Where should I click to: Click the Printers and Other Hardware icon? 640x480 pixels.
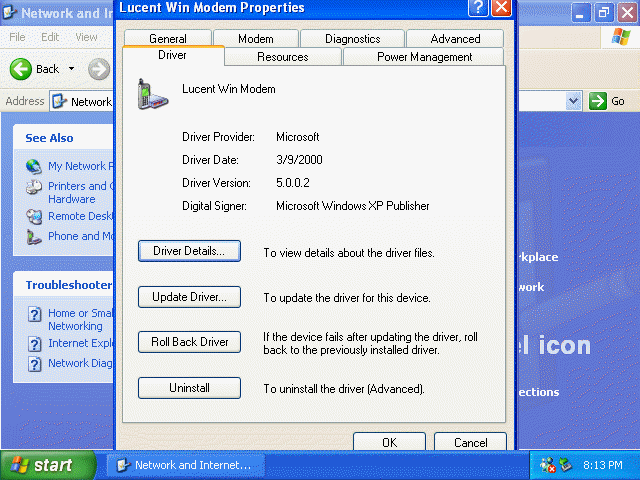click(x=34, y=187)
